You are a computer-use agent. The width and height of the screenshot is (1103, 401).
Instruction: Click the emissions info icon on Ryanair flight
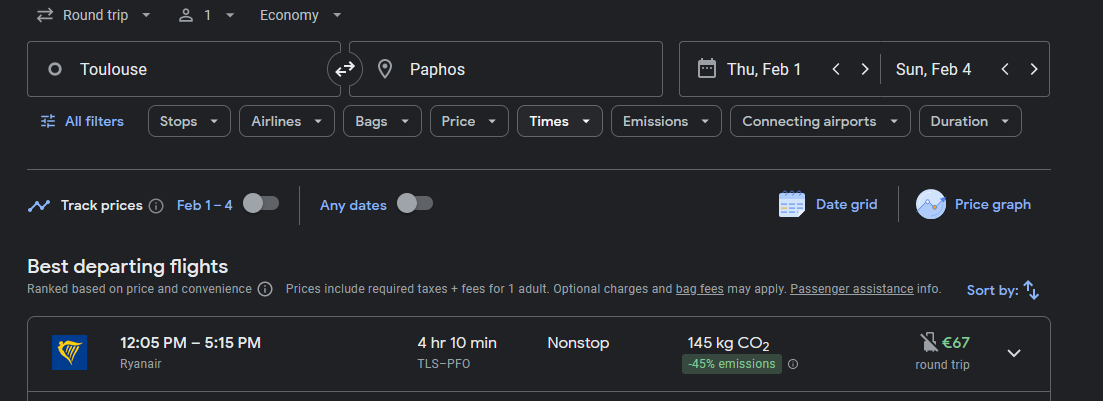[x=793, y=364]
